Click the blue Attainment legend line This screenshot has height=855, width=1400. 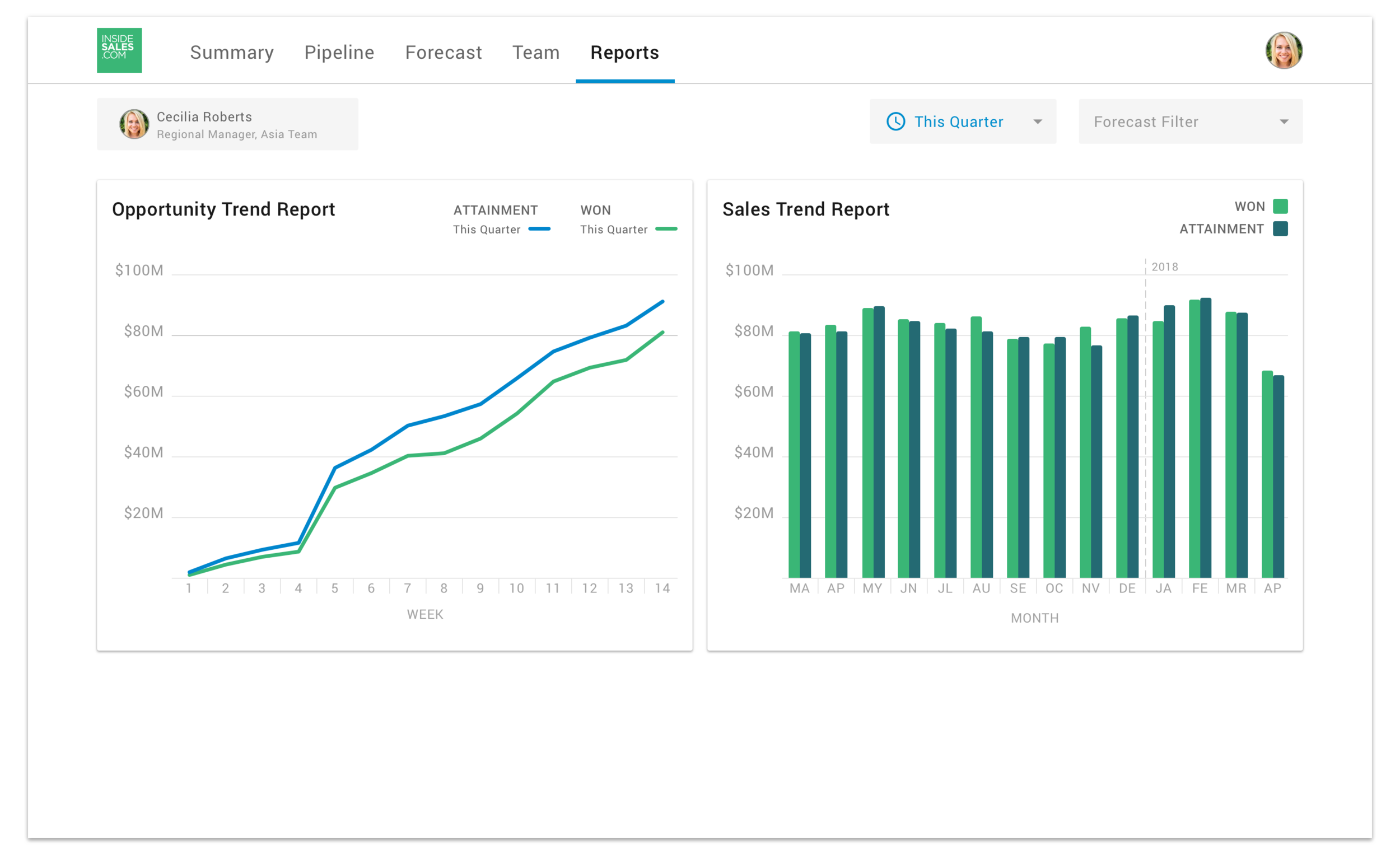539,229
